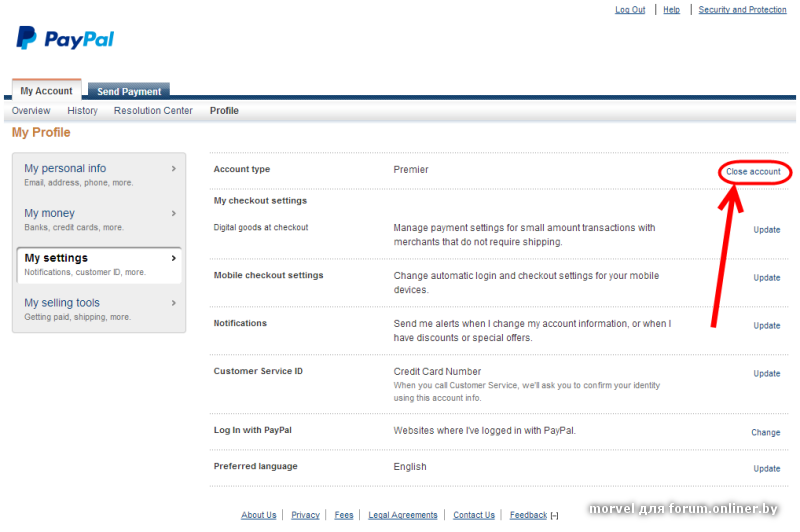Image resolution: width=800 pixels, height=532 pixels.
Task: Open Security and Protection link
Action: tap(742, 10)
